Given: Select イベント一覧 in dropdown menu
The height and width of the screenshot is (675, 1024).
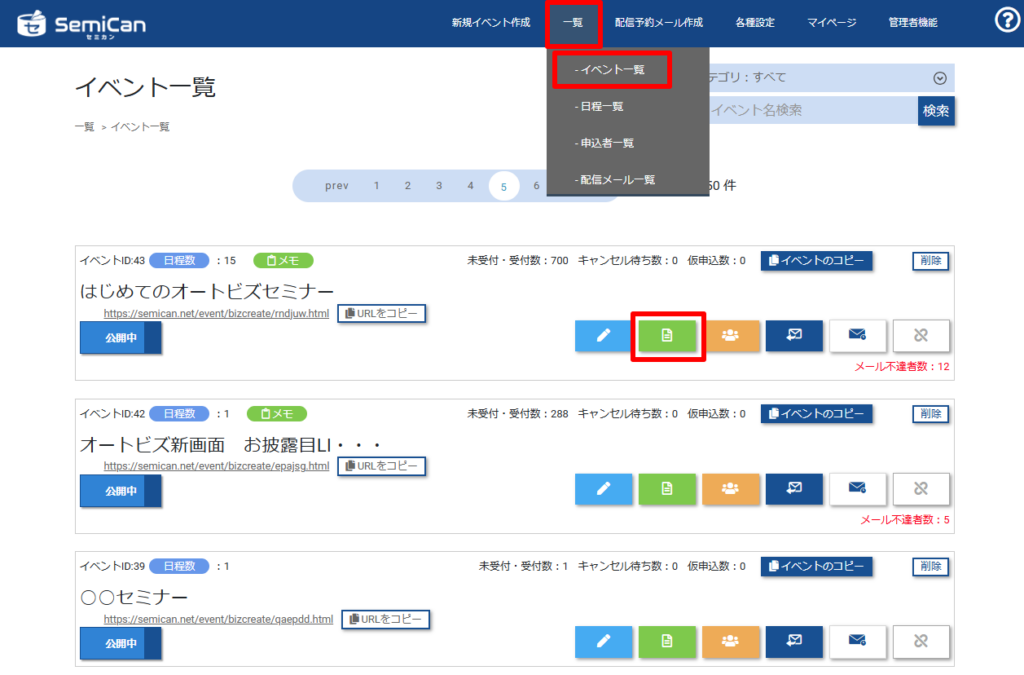Looking at the screenshot, I should 612,70.
